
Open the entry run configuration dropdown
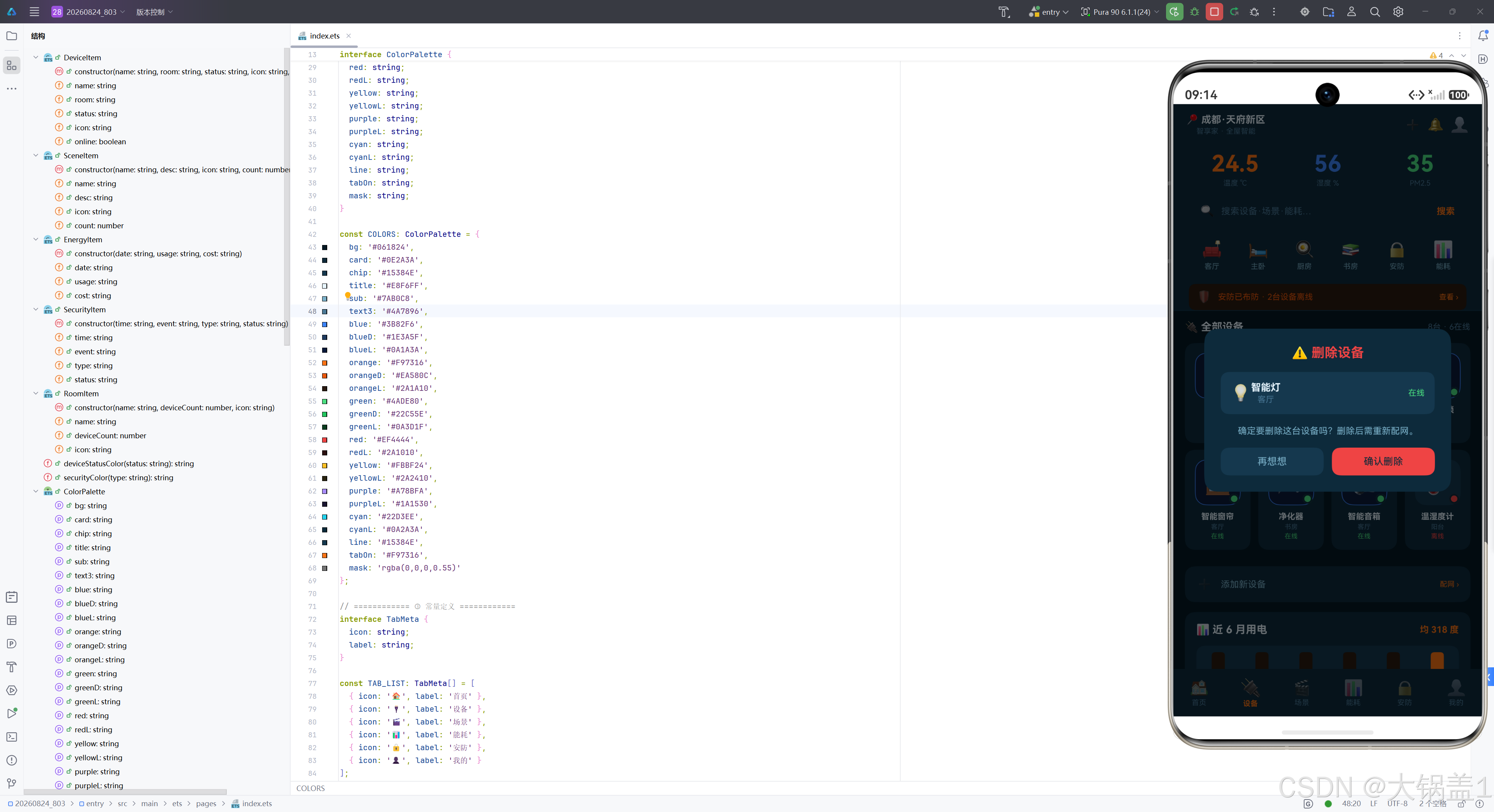pos(1048,12)
